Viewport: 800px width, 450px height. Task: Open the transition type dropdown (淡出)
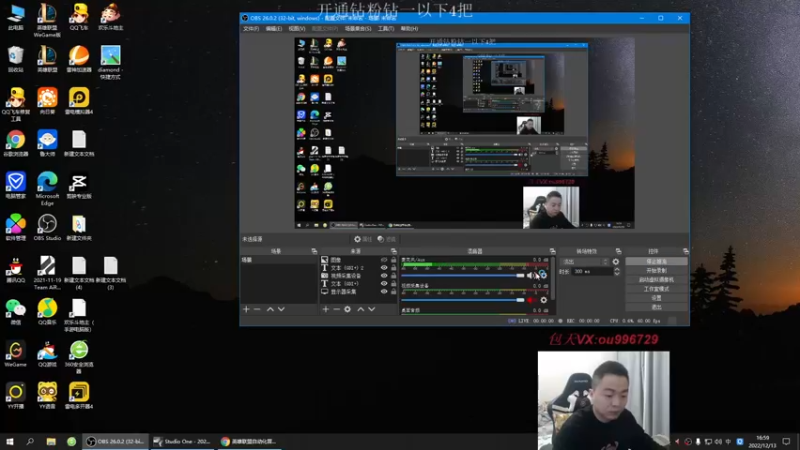(x=584, y=262)
